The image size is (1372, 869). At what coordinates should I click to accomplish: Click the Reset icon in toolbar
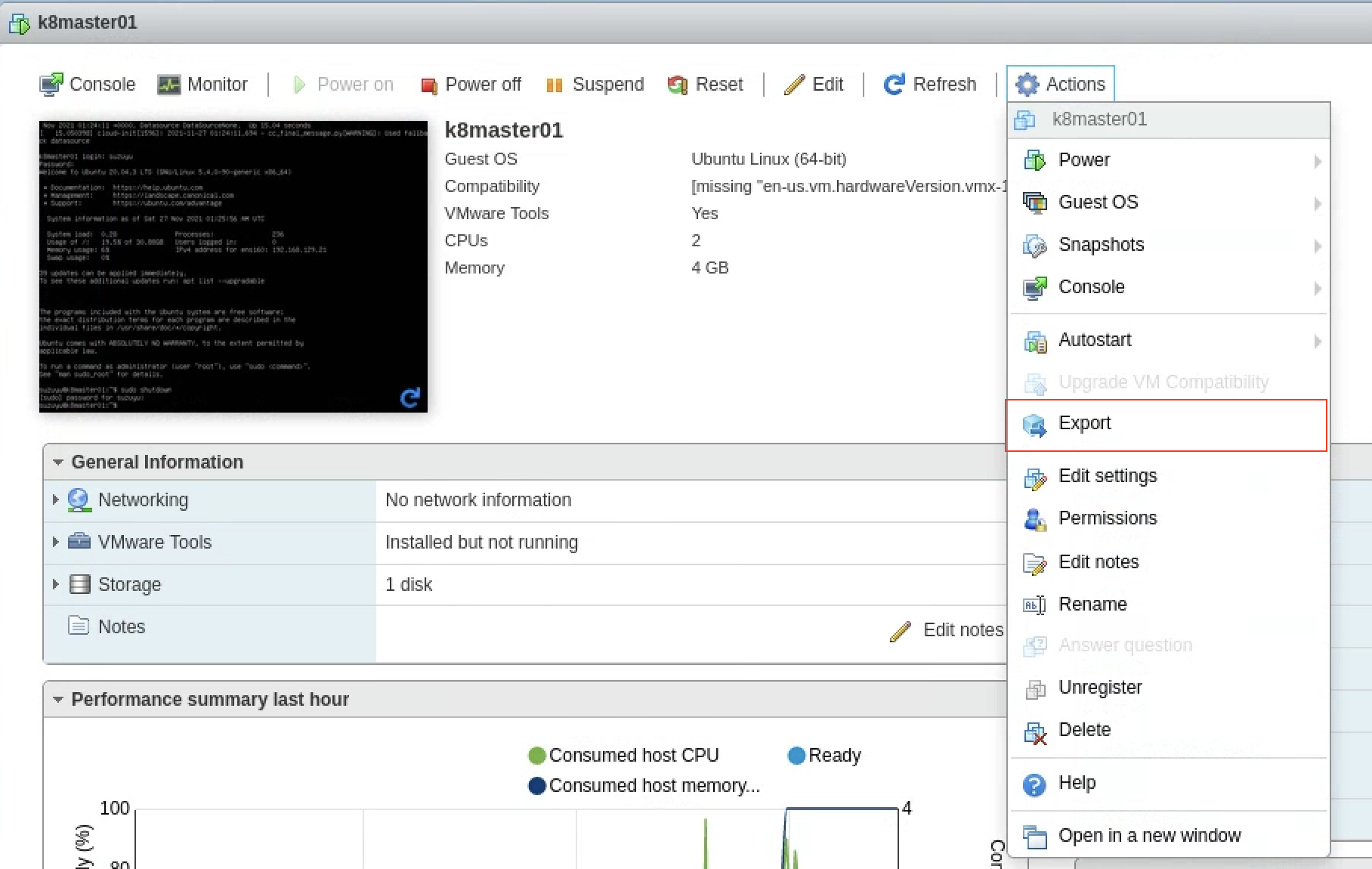pyautogui.click(x=677, y=85)
